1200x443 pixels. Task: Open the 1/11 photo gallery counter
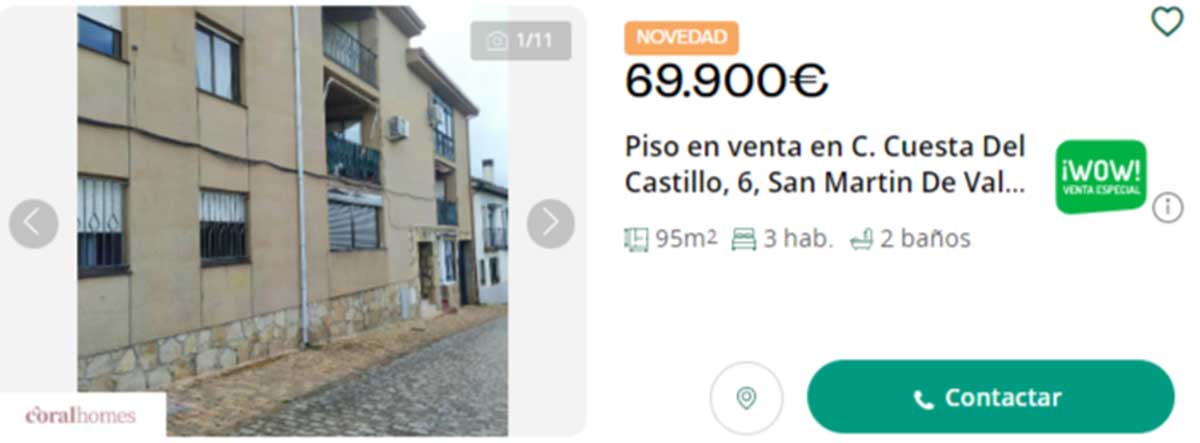(x=521, y=41)
